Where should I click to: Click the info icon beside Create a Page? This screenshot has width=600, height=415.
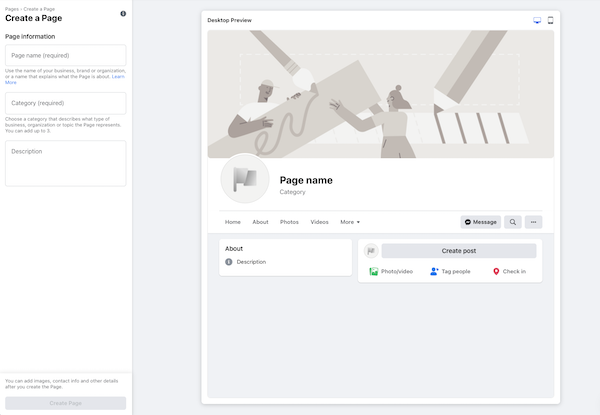(x=123, y=14)
